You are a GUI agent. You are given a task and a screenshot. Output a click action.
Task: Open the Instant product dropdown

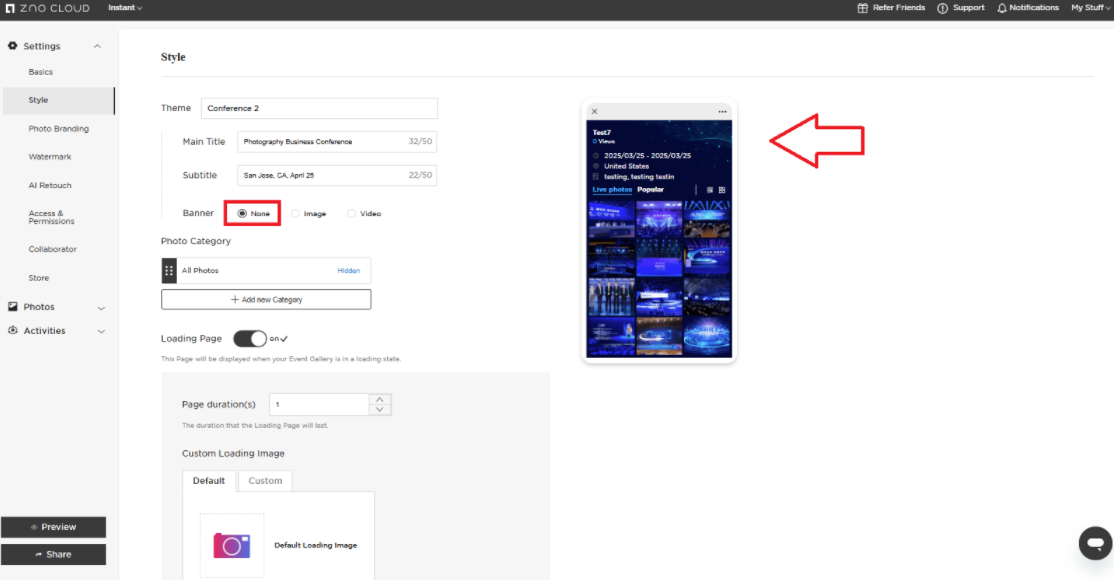[x=125, y=8]
